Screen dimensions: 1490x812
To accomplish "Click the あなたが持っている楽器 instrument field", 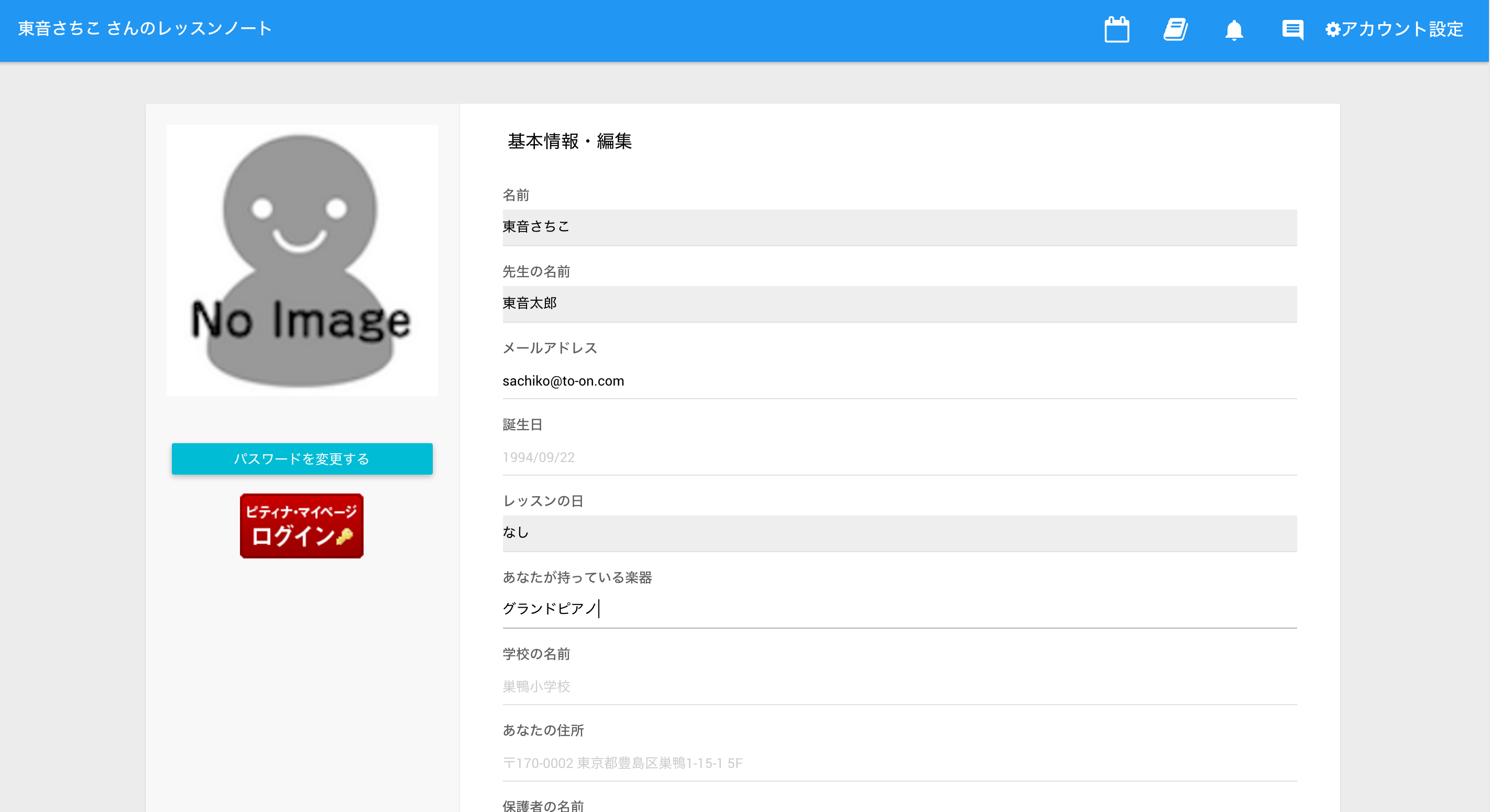I will (900, 608).
